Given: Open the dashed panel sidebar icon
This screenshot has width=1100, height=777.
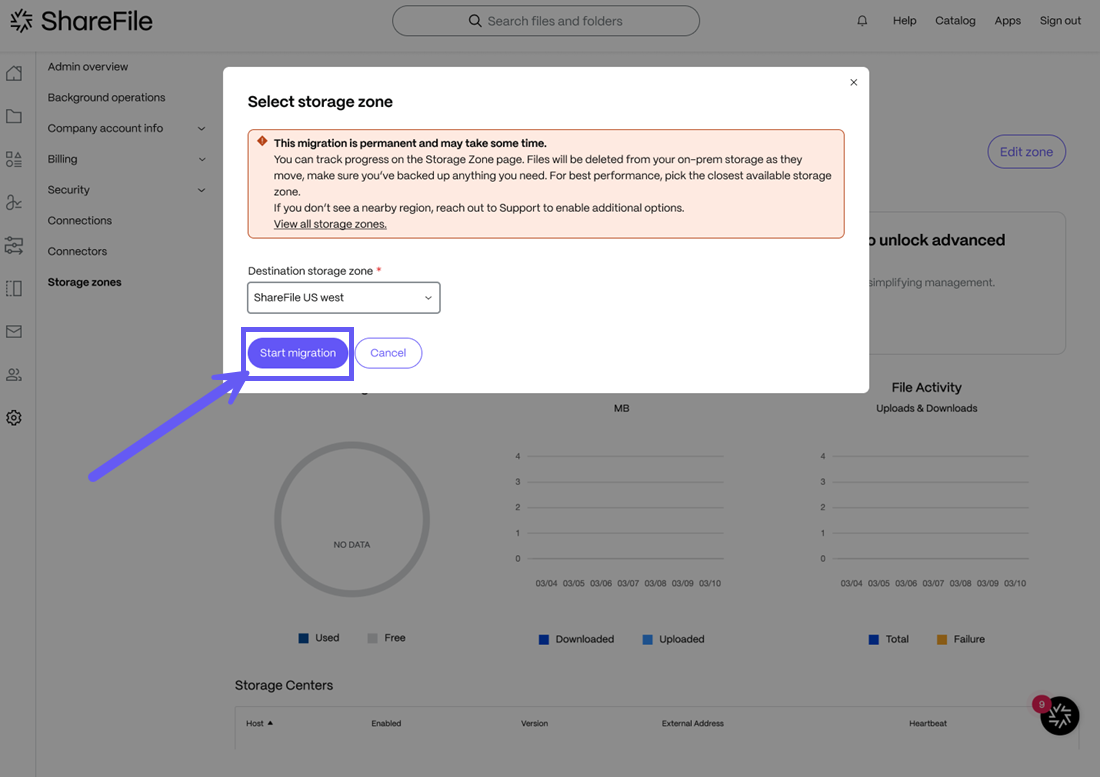Looking at the screenshot, I should pyautogui.click(x=14, y=288).
